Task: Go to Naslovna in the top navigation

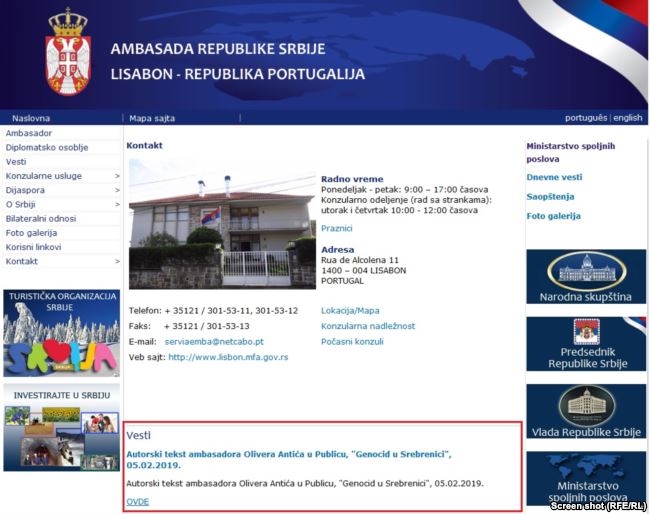Action: coord(31,118)
